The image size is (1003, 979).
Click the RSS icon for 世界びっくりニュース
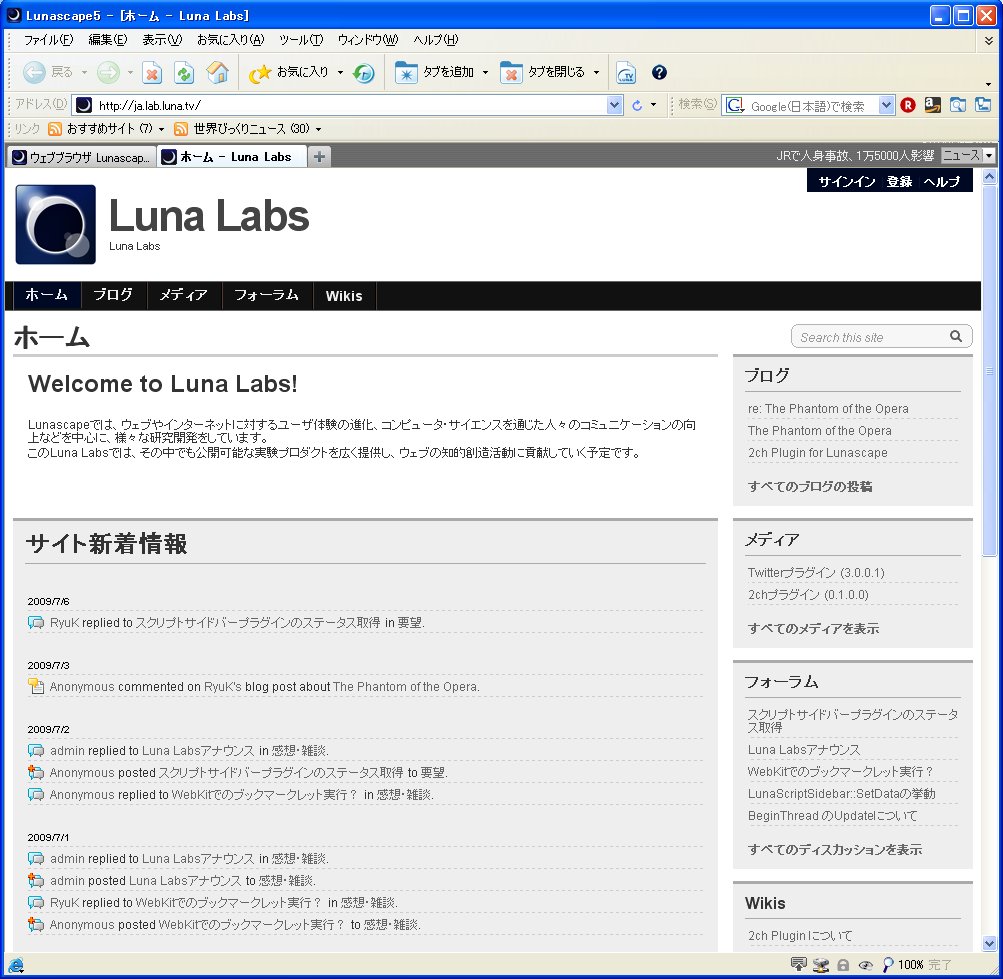(x=181, y=129)
